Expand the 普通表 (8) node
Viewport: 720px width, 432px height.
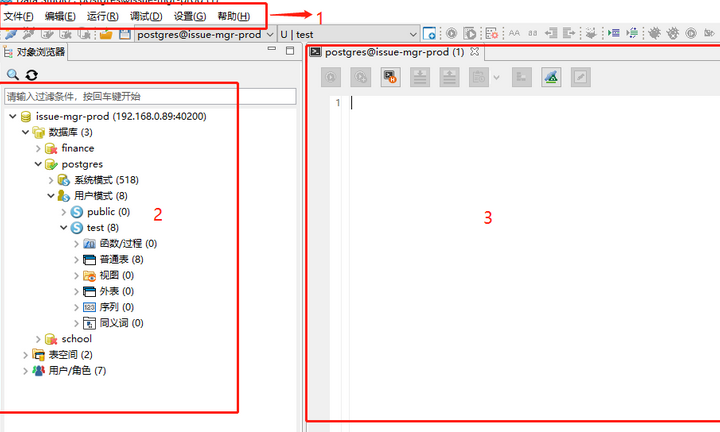76,260
